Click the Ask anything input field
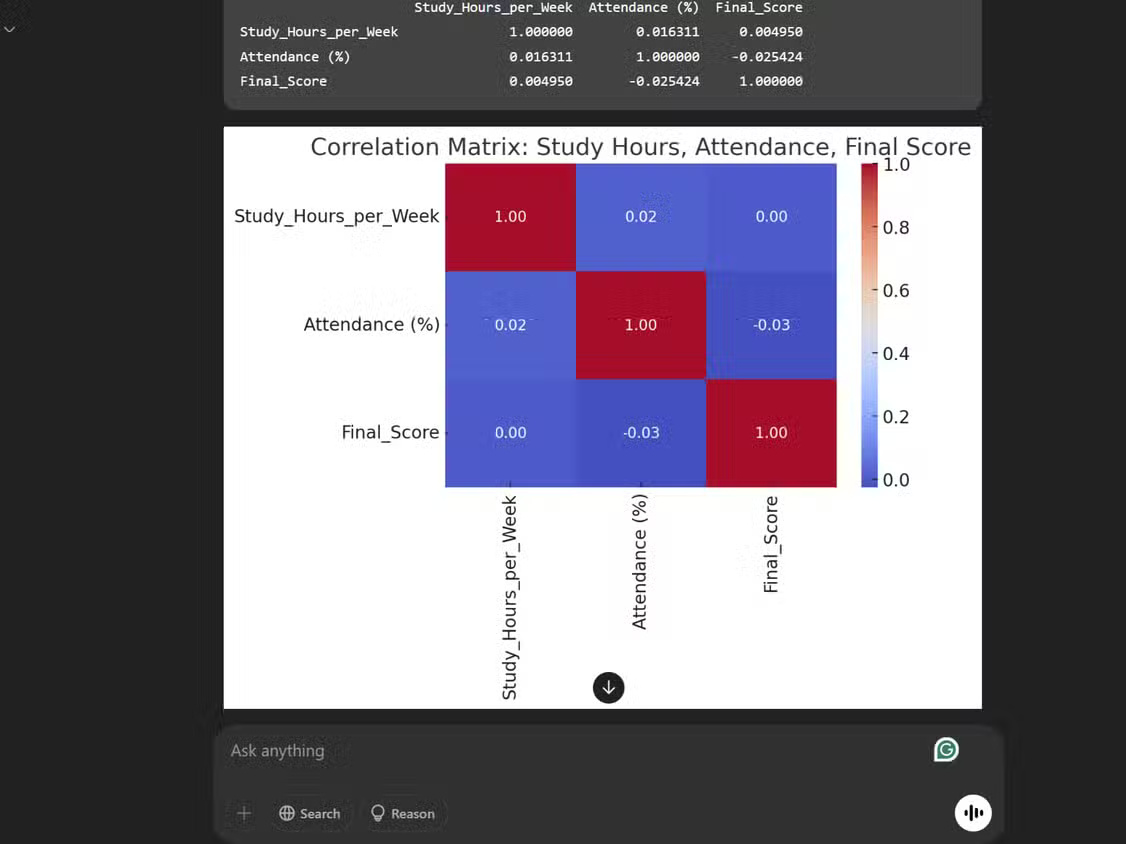This screenshot has height=844, width=1126. [574, 751]
